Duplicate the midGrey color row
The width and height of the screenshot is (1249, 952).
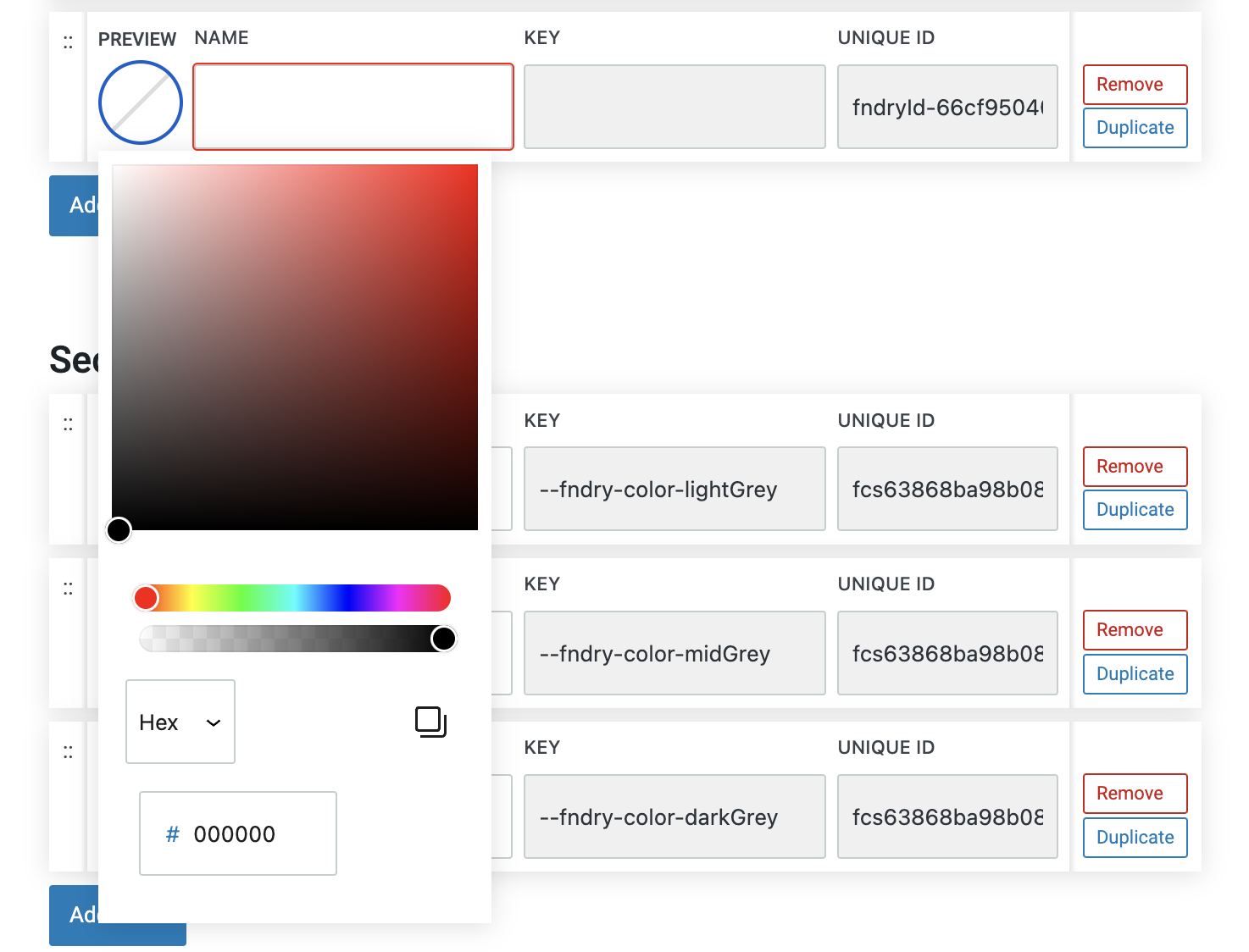[1135, 674]
